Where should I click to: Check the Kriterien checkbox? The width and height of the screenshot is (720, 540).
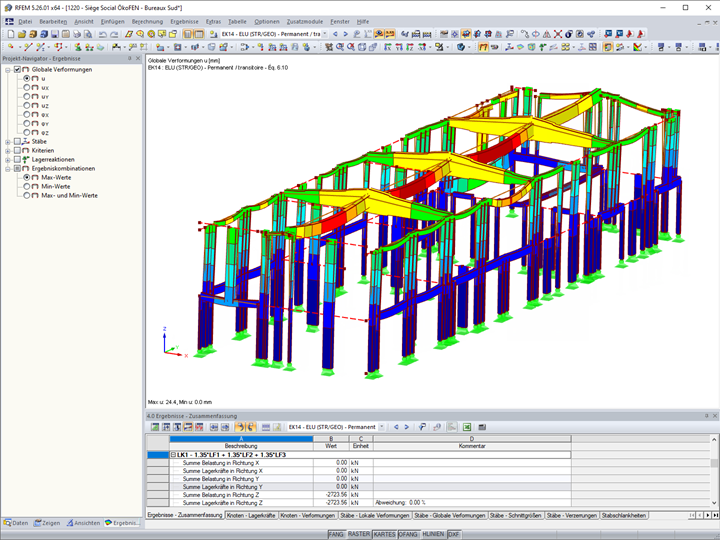click(17, 150)
